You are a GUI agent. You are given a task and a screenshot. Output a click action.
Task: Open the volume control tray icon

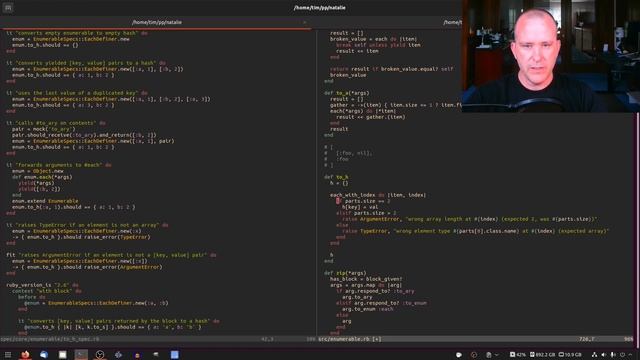604,355
